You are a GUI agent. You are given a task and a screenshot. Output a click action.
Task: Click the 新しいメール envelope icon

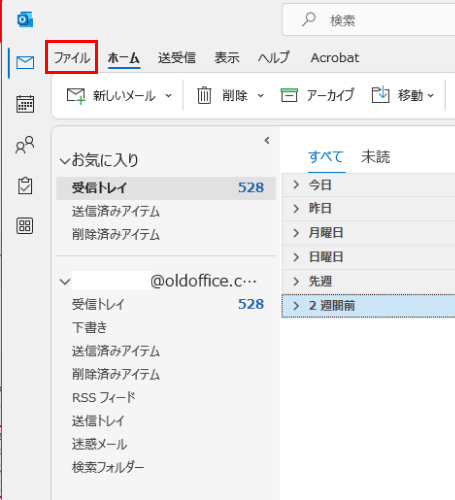click(x=76, y=96)
